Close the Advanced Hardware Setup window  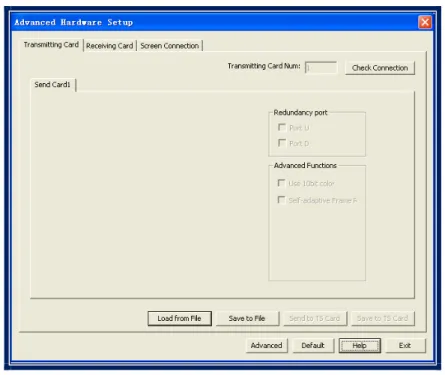[x=425, y=22]
